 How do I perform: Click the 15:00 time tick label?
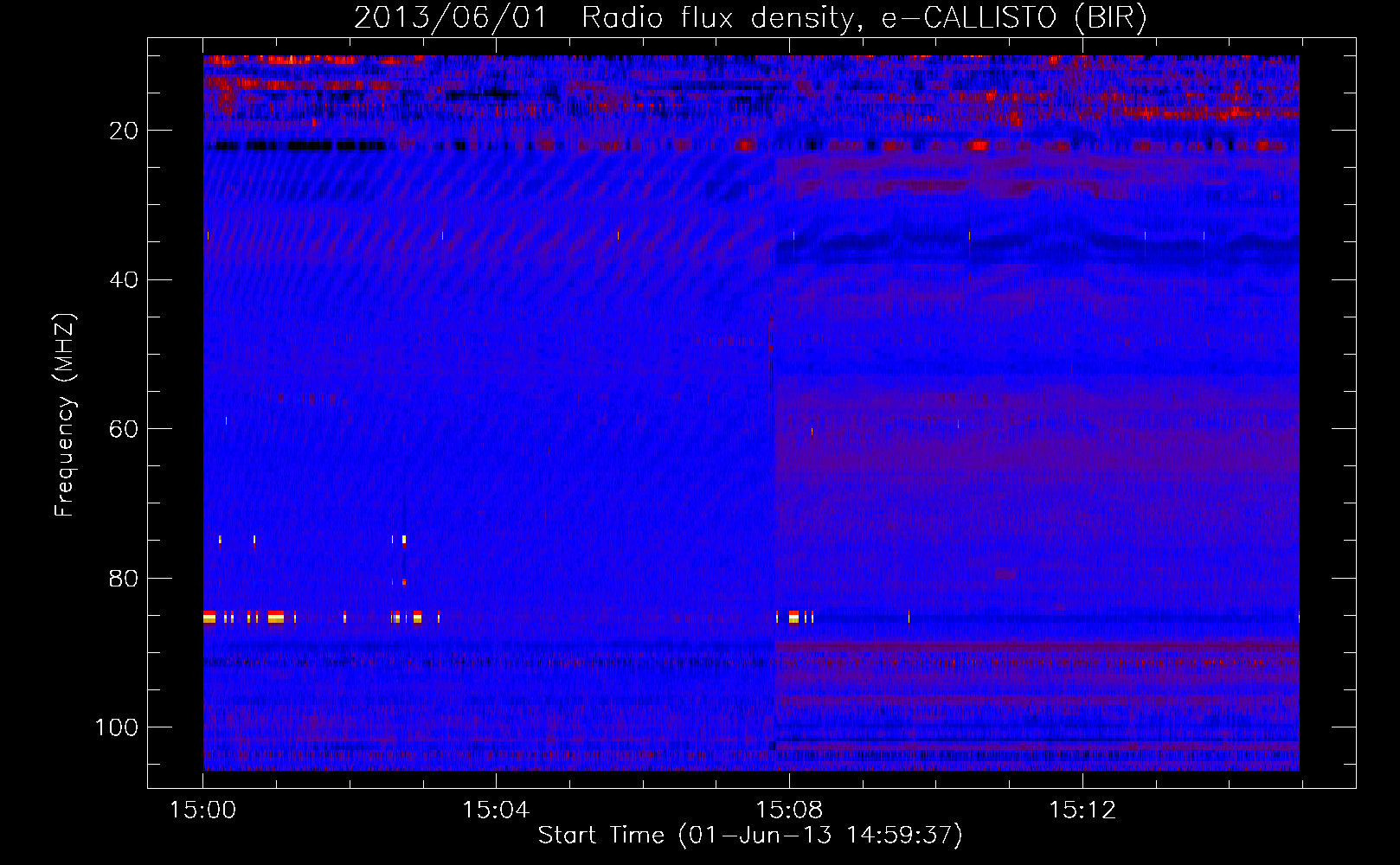(x=203, y=811)
